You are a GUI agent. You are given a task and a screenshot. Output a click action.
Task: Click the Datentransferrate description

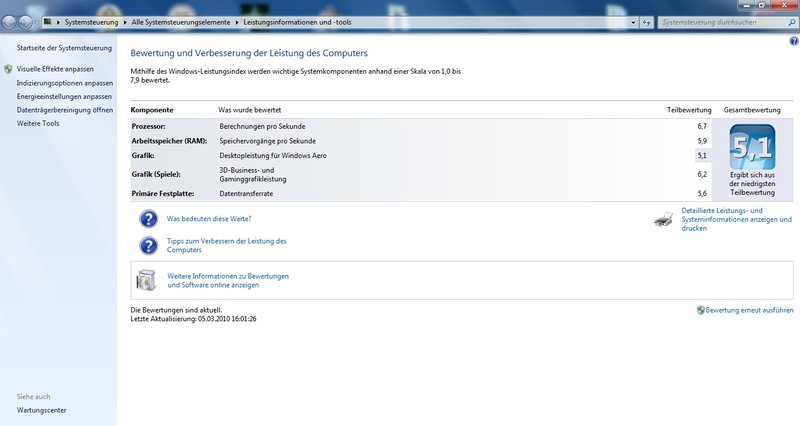[x=246, y=194]
